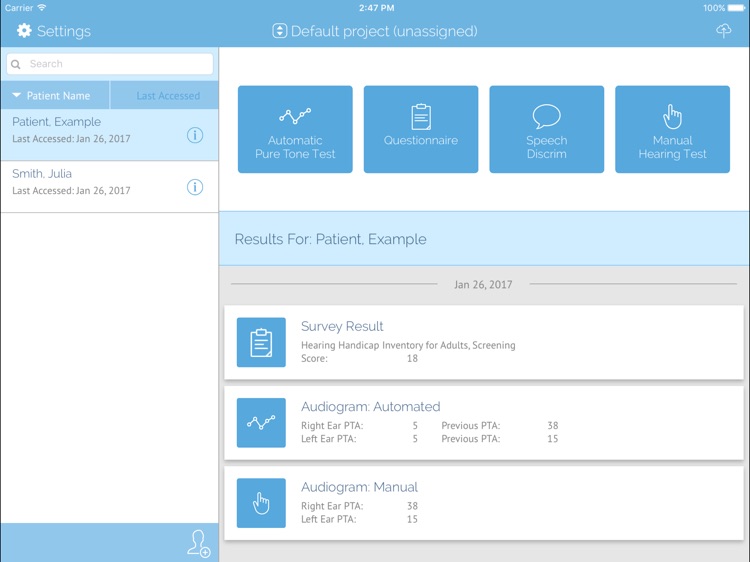This screenshot has height=562, width=750.
Task: Click the Settings label in header
Action: pos(64,32)
